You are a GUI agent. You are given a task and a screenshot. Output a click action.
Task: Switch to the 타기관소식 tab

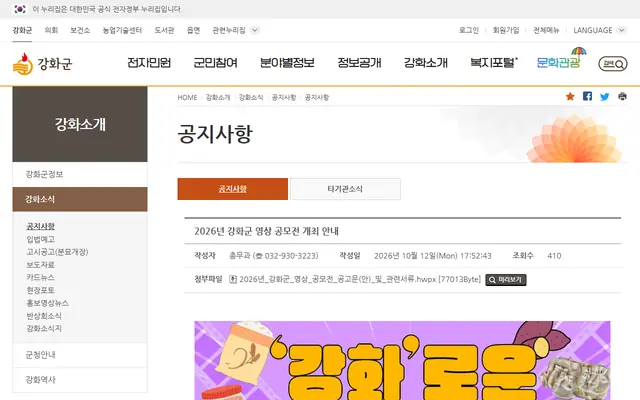click(345, 189)
